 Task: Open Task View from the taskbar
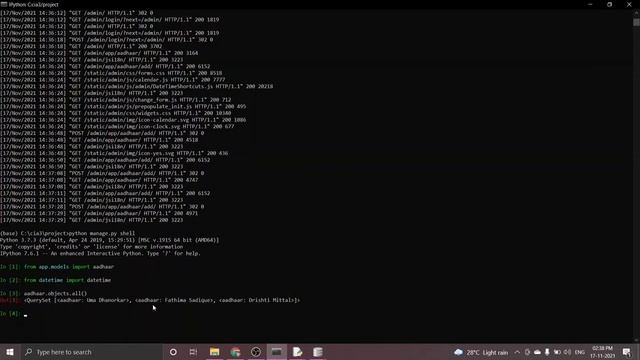(193, 352)
